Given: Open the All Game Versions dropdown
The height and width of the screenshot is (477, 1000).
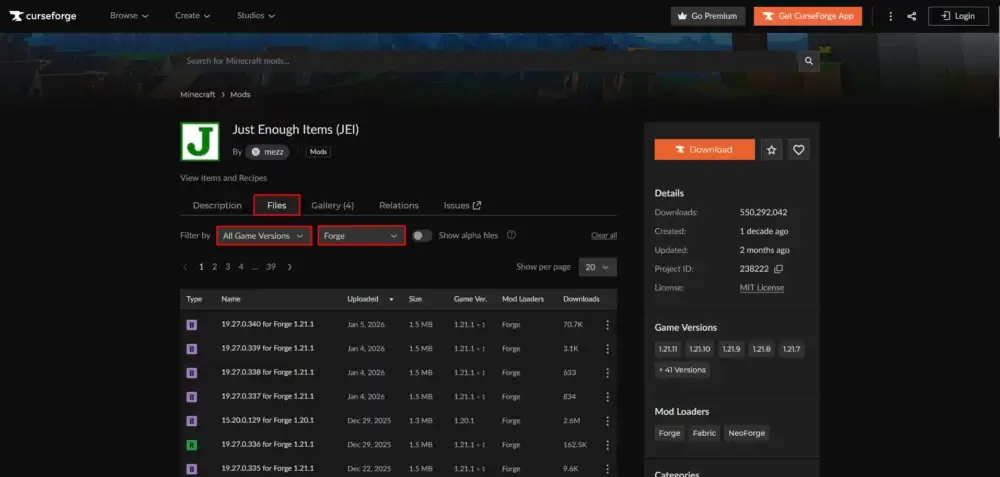Looking at the screenshot, I should (263, 236).
